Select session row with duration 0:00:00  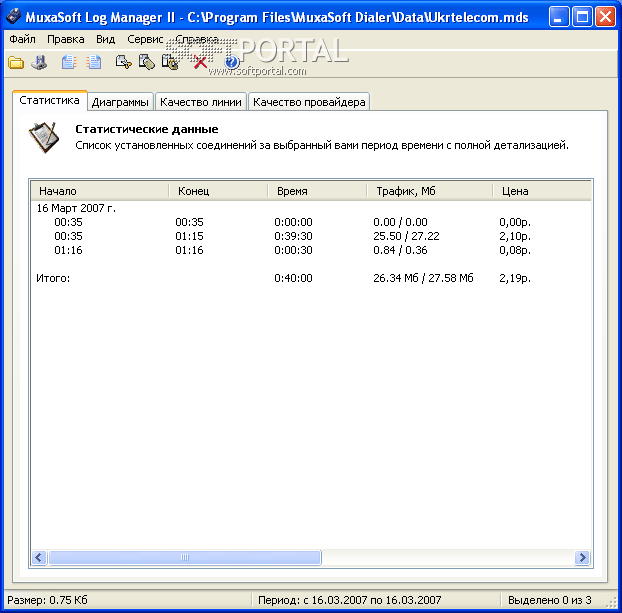(311, 222)
